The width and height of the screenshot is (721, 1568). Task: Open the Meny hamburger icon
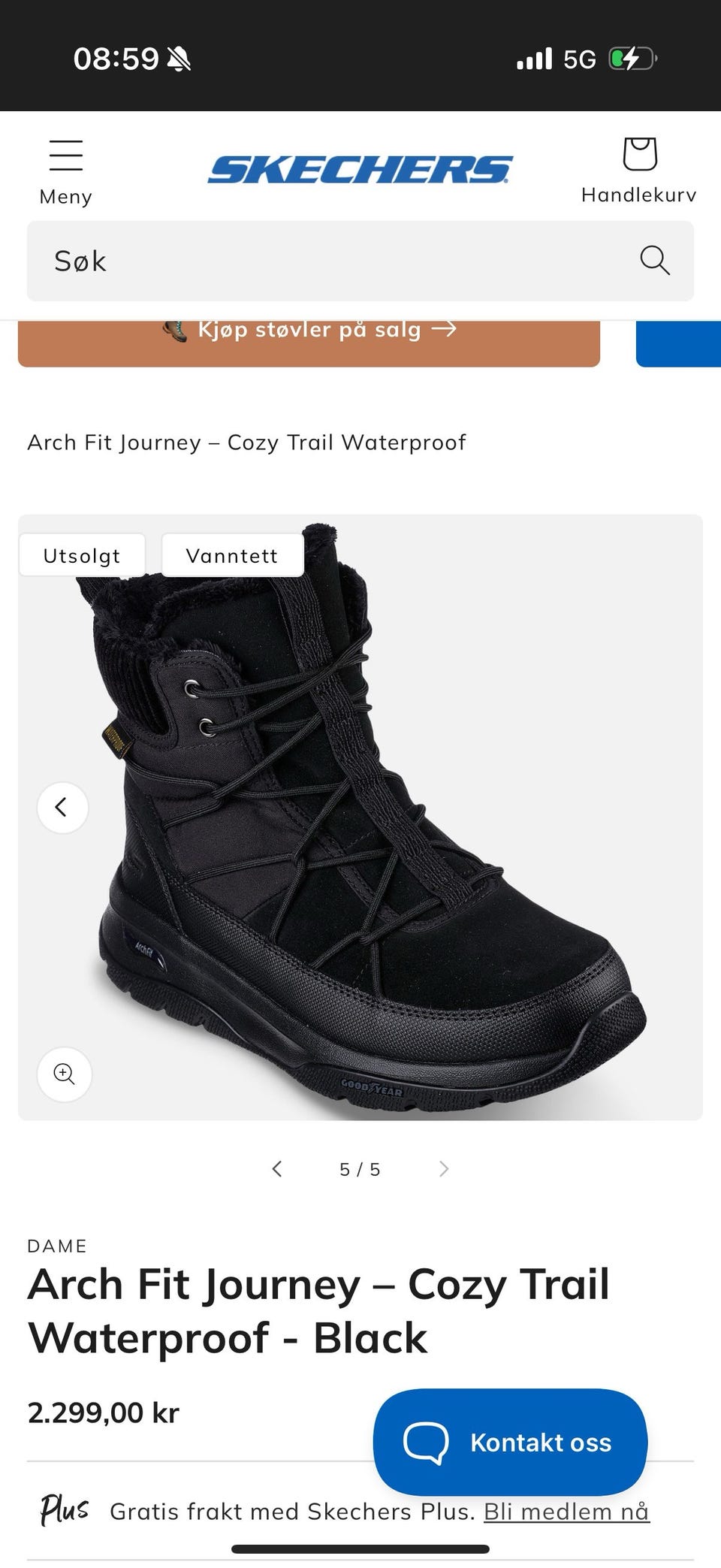click(66, 156)
